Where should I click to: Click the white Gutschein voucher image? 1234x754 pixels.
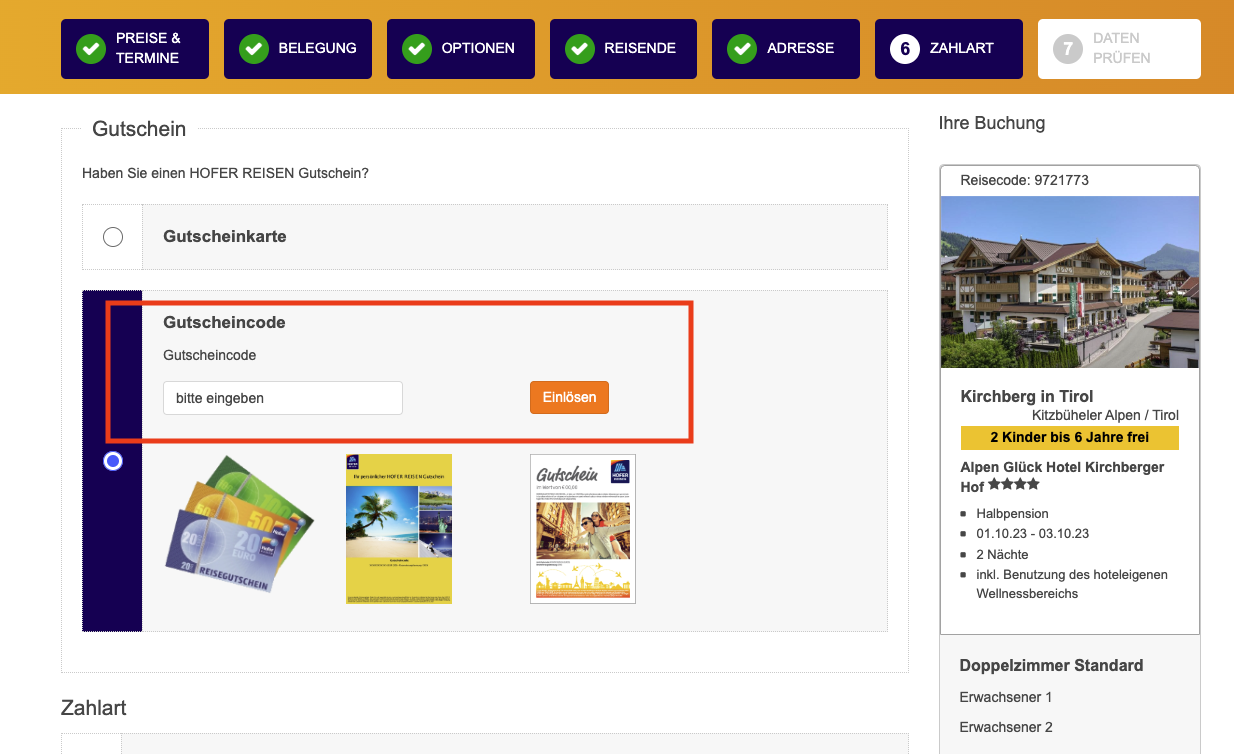[583, 529]
